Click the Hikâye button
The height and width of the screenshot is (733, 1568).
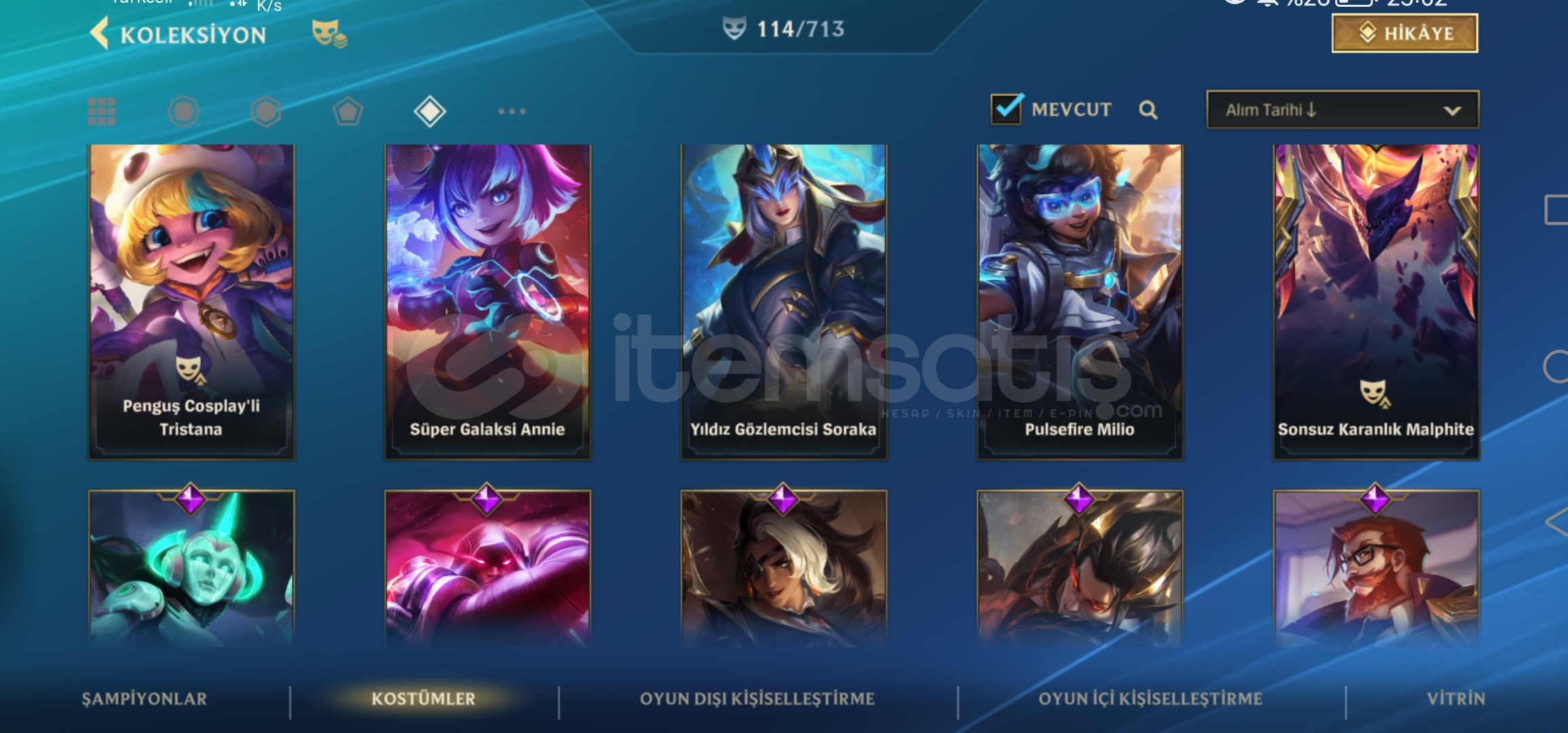[1405, 33]
